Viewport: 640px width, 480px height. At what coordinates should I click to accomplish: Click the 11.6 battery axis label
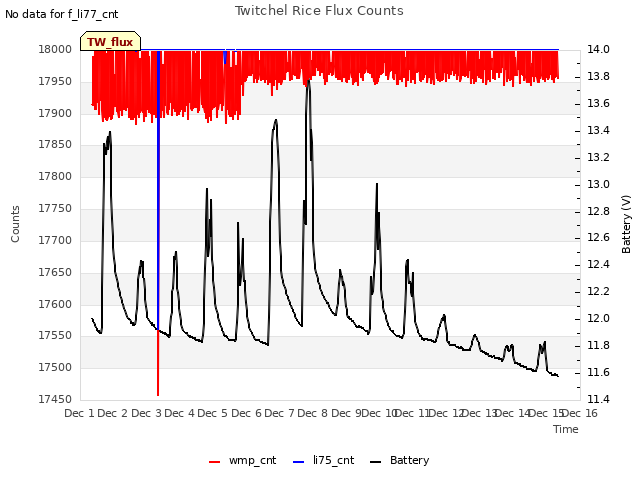598,372
